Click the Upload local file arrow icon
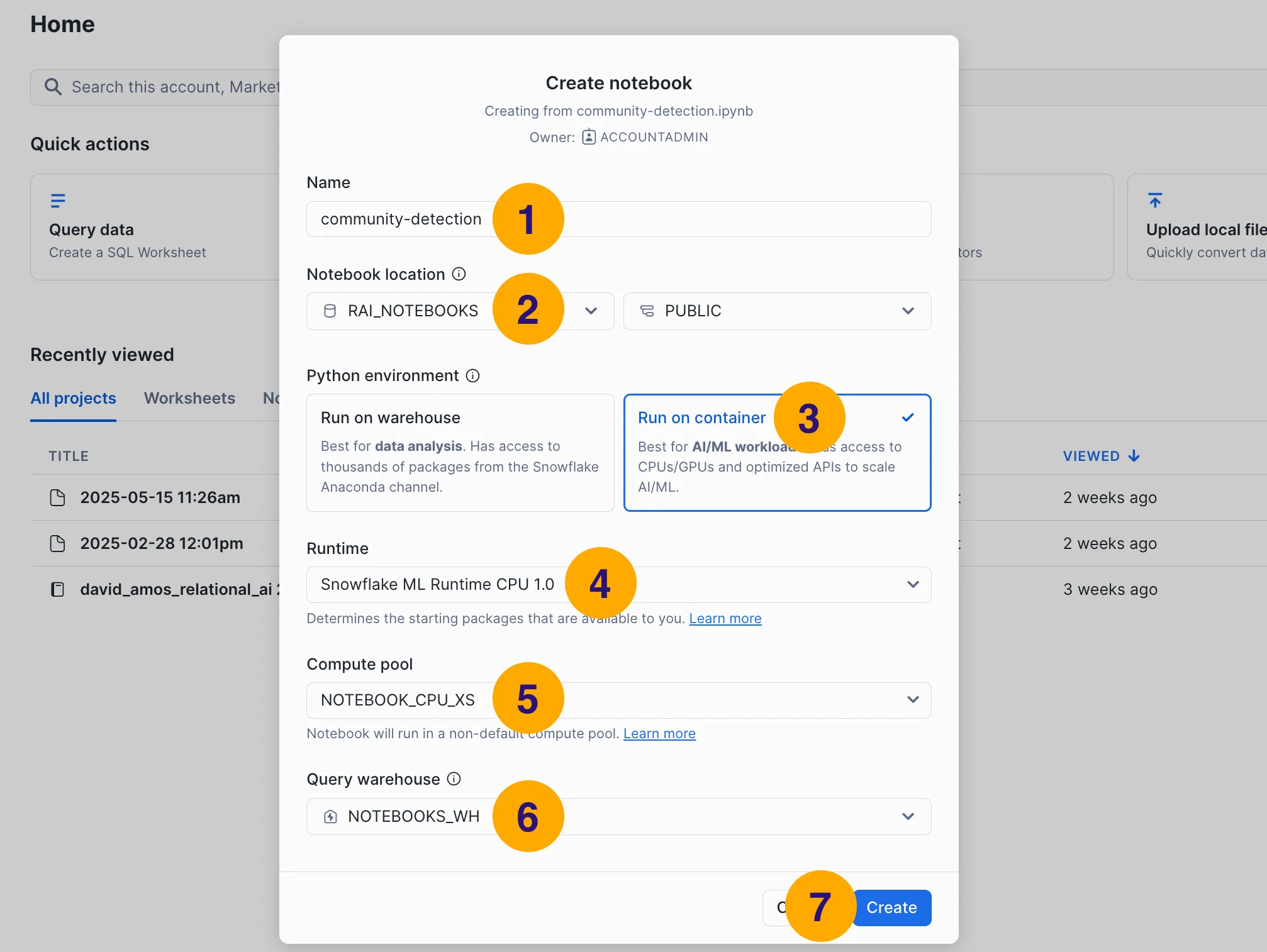1267x952 pixels. [1155, 201]
